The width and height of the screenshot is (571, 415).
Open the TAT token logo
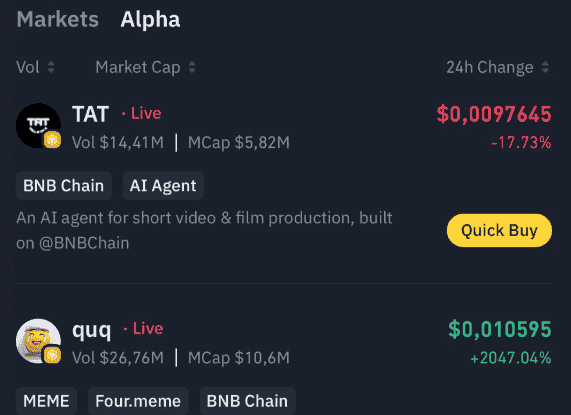[38, 126]
